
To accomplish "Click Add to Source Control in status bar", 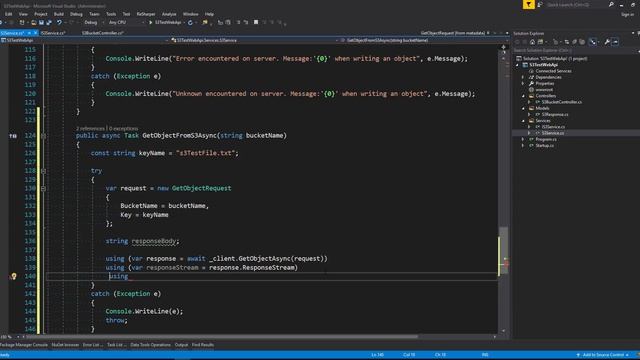I will tap(603, 355).
